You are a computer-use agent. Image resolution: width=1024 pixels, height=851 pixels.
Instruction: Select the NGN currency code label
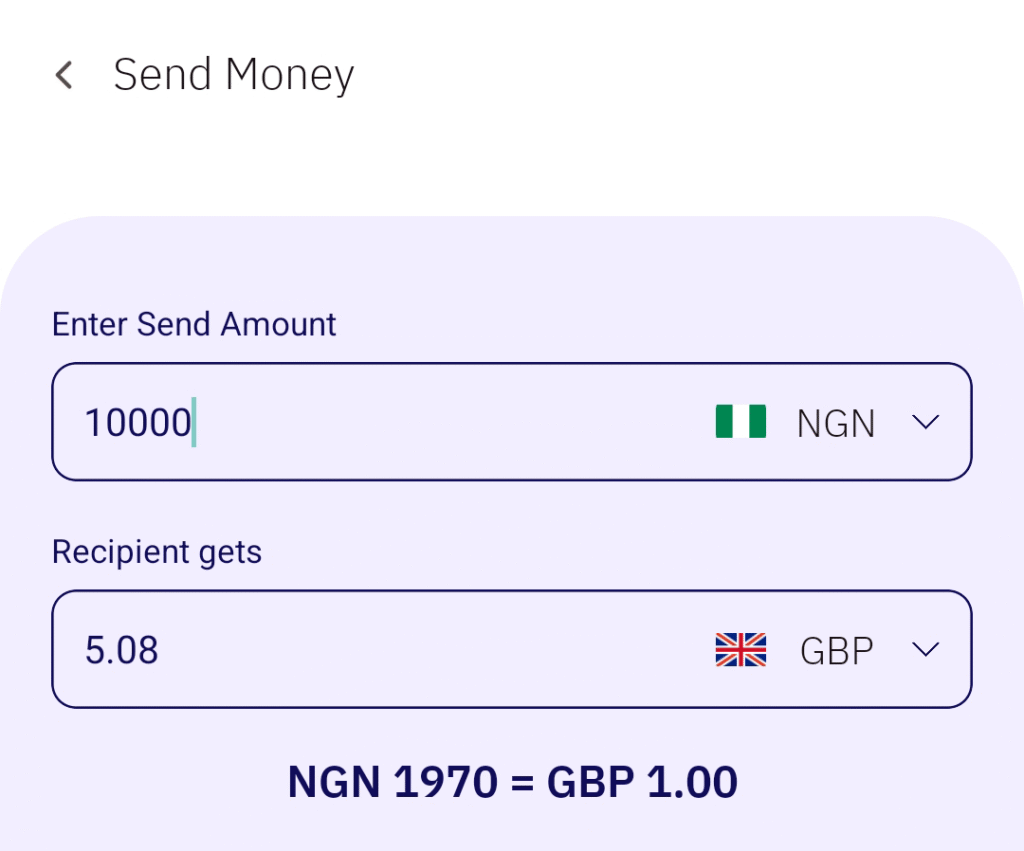[x=835, y=424]
